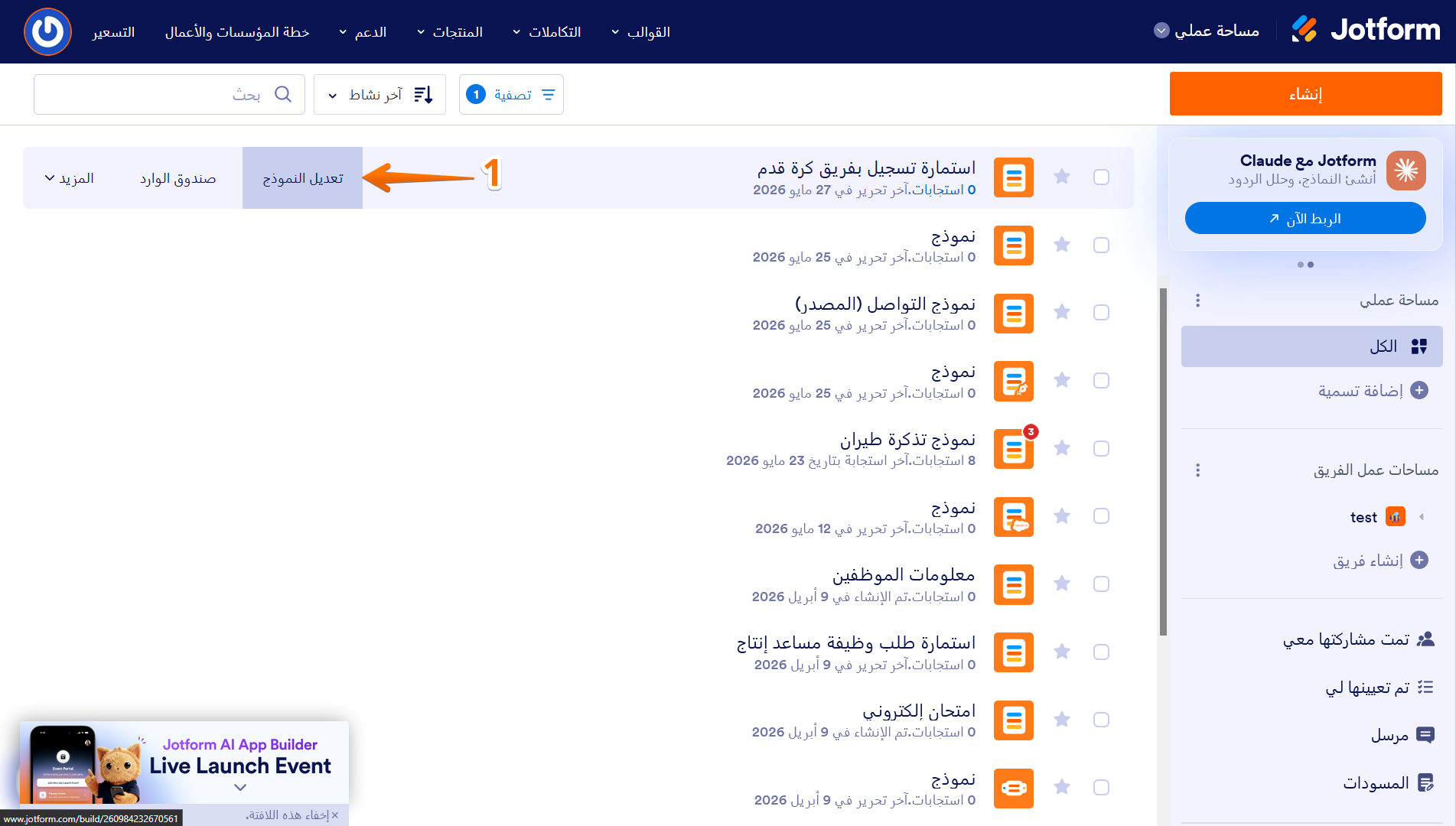Expand the test team tree arrow
This screenshot has height=826, width=1456.
(1422, 517)
